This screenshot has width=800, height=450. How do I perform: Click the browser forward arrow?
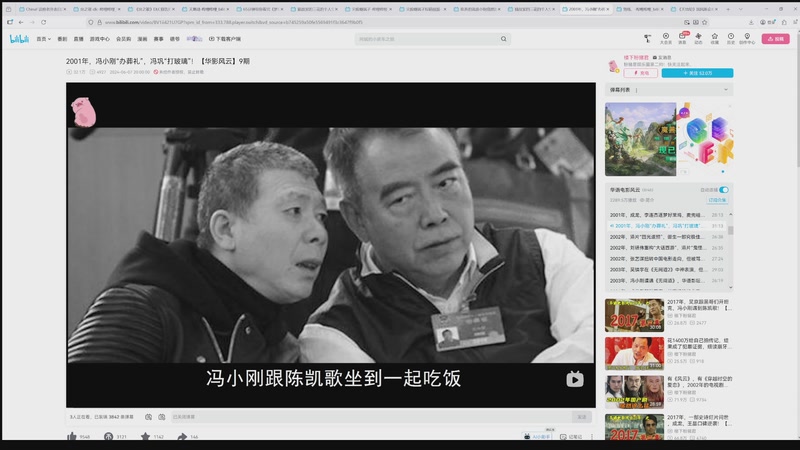coord(32,22)
